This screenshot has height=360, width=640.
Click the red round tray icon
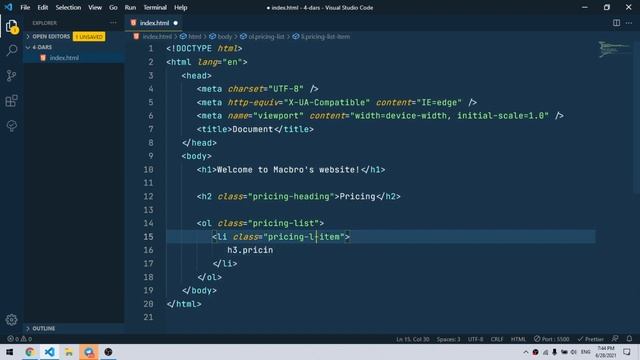[536, 352]
